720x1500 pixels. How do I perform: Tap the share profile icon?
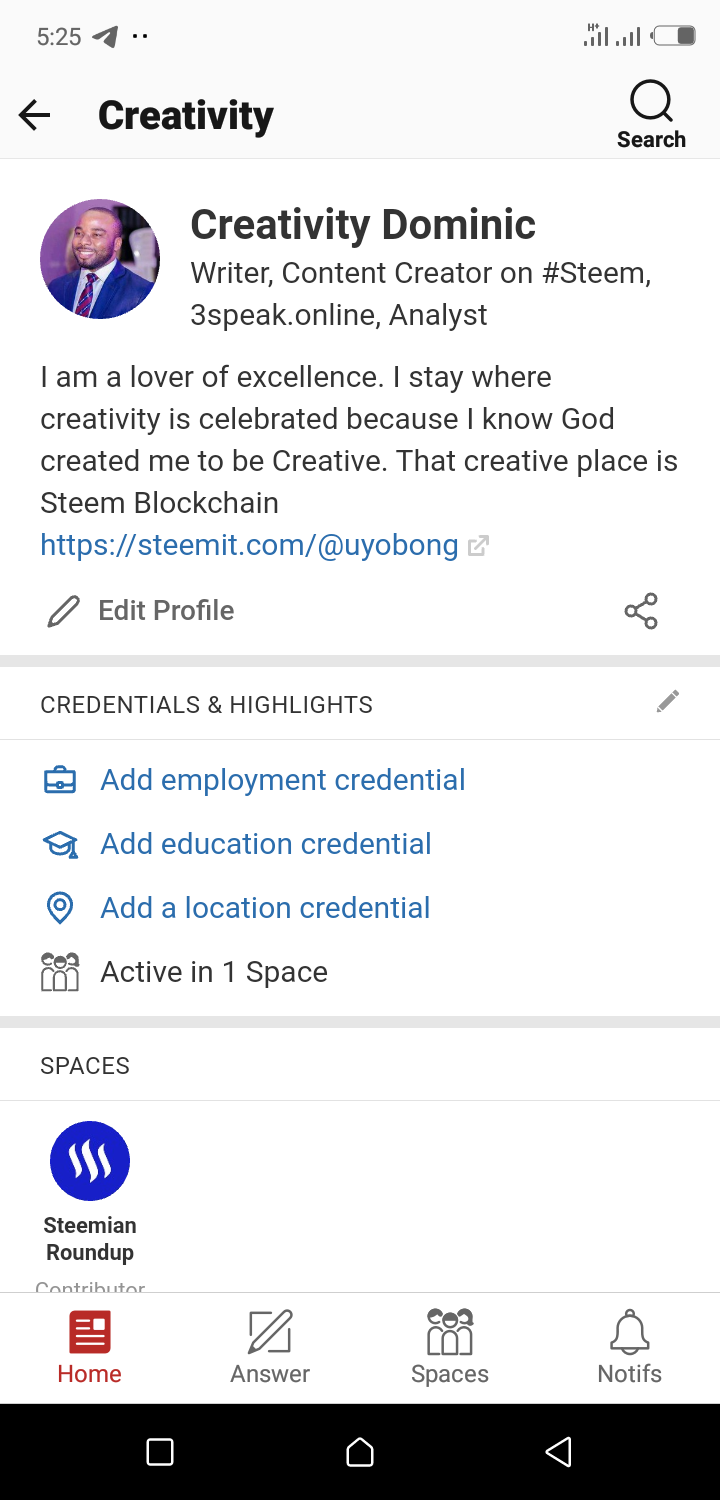[x=641, y=611]
